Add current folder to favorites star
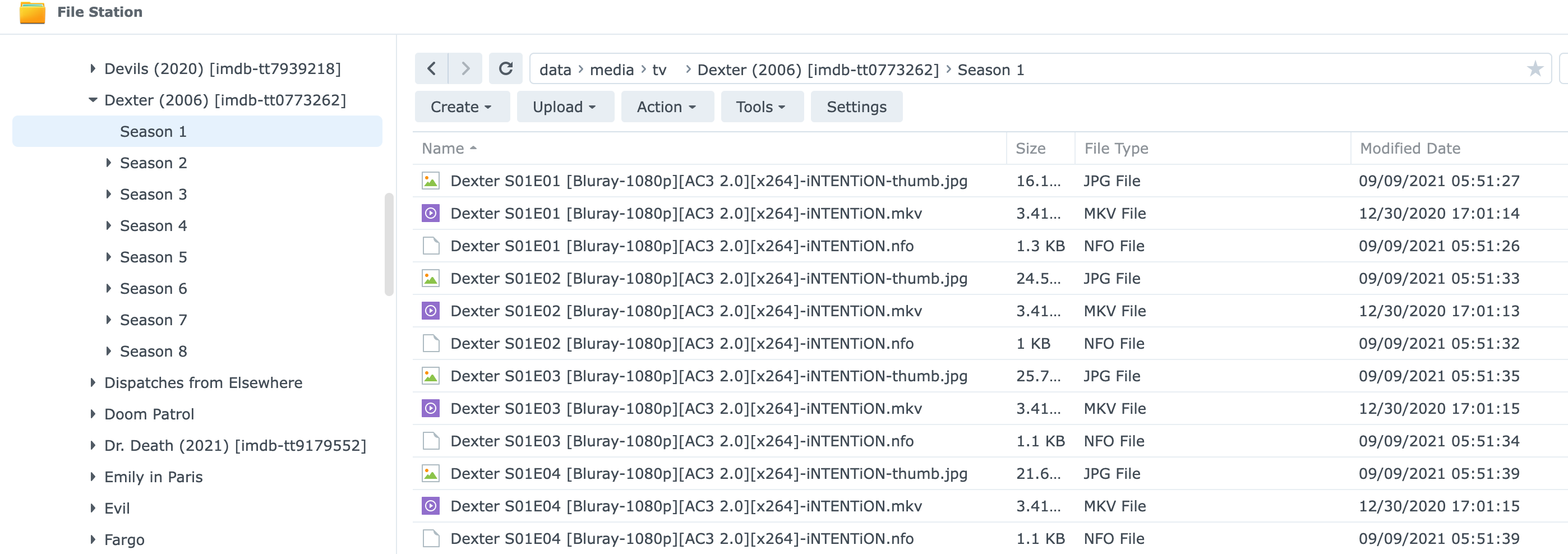 pos(1534,69)
